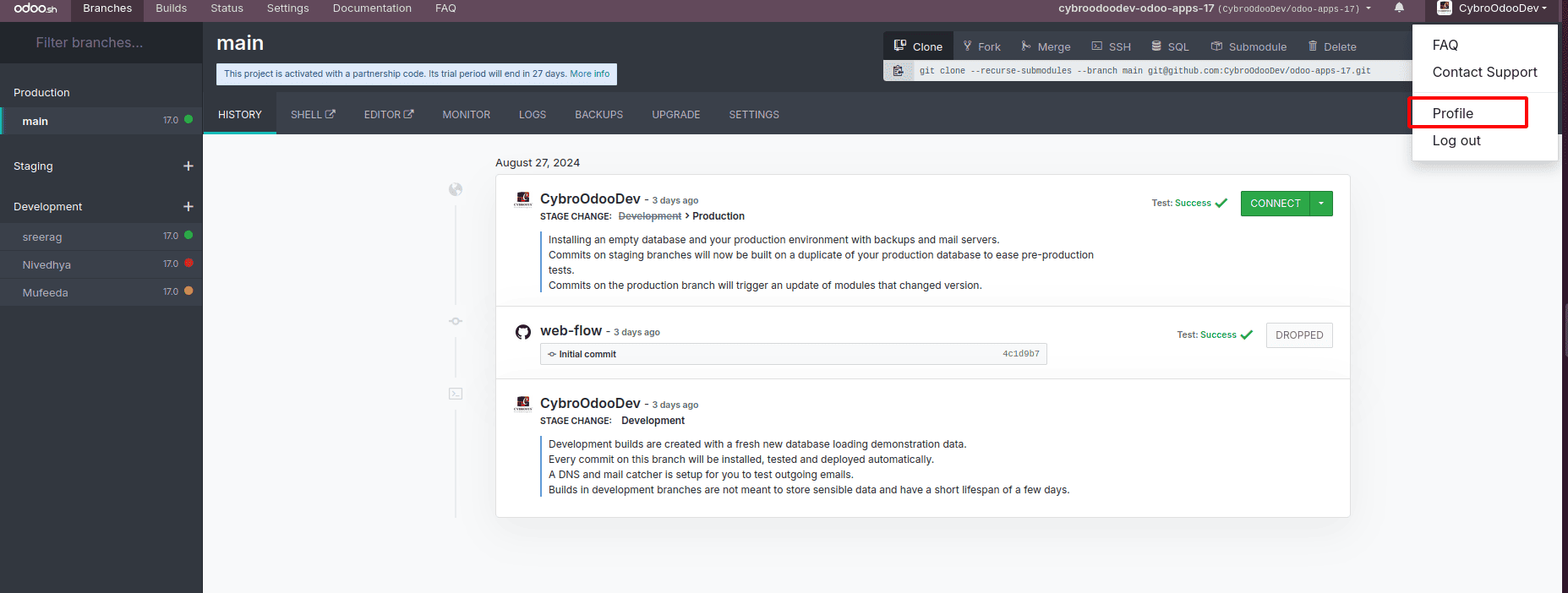
Task: Click the red status dot for Nivedhya branch
Action: click(x=188, y=264)
